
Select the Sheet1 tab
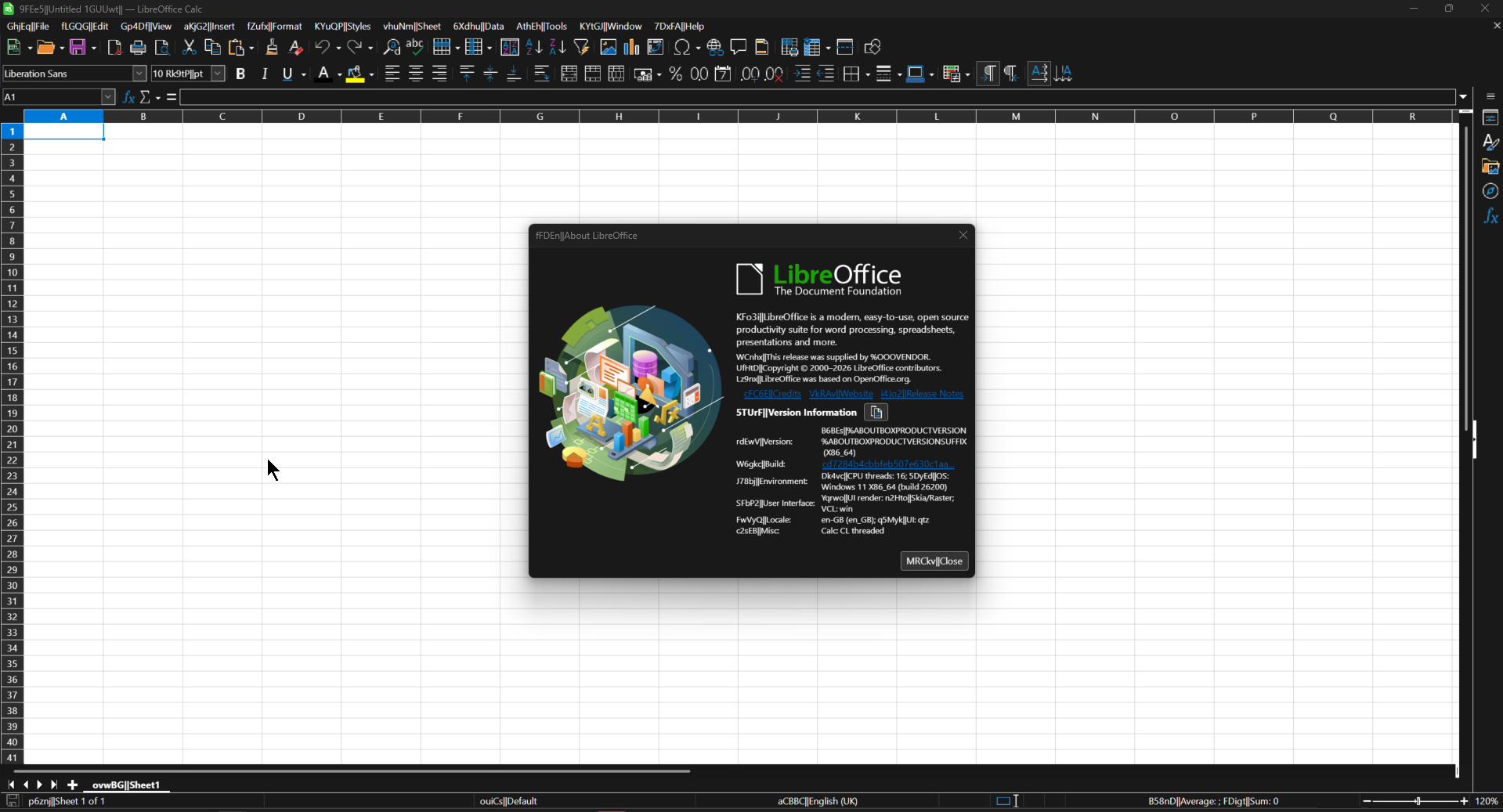click(125, 785)
